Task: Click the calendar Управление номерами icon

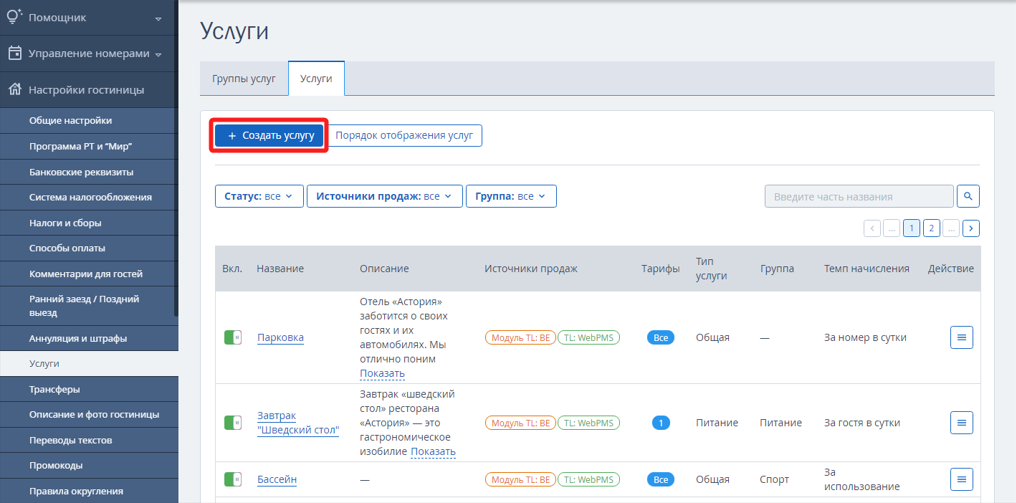Action: [x=15, y=53]
